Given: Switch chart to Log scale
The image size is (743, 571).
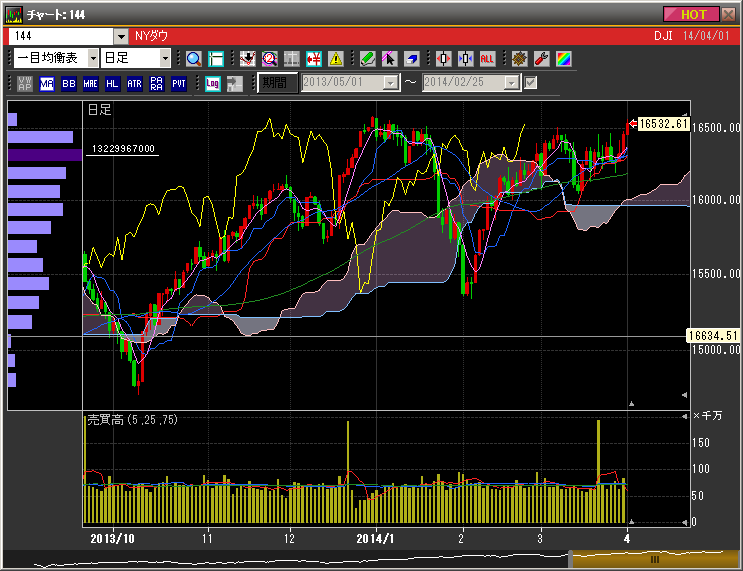Looking at the screenshot, I should pyautogui.click(x=212, y=83).
